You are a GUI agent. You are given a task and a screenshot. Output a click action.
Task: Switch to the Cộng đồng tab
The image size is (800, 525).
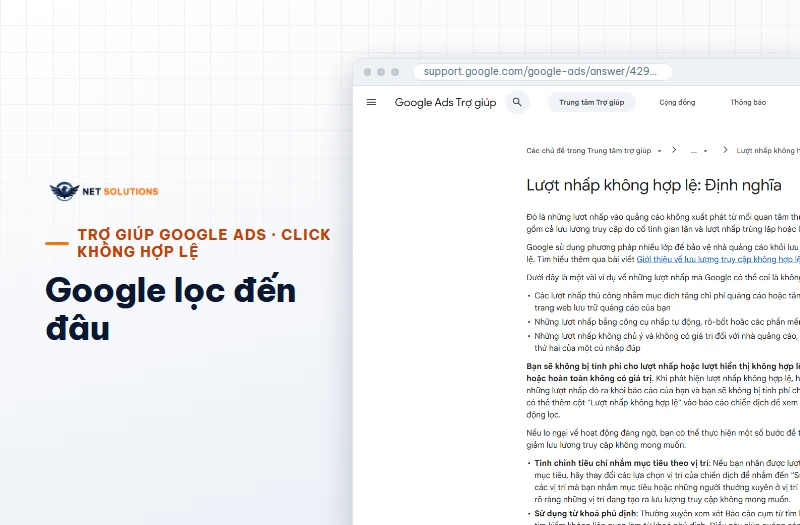(x=677, y=102)
